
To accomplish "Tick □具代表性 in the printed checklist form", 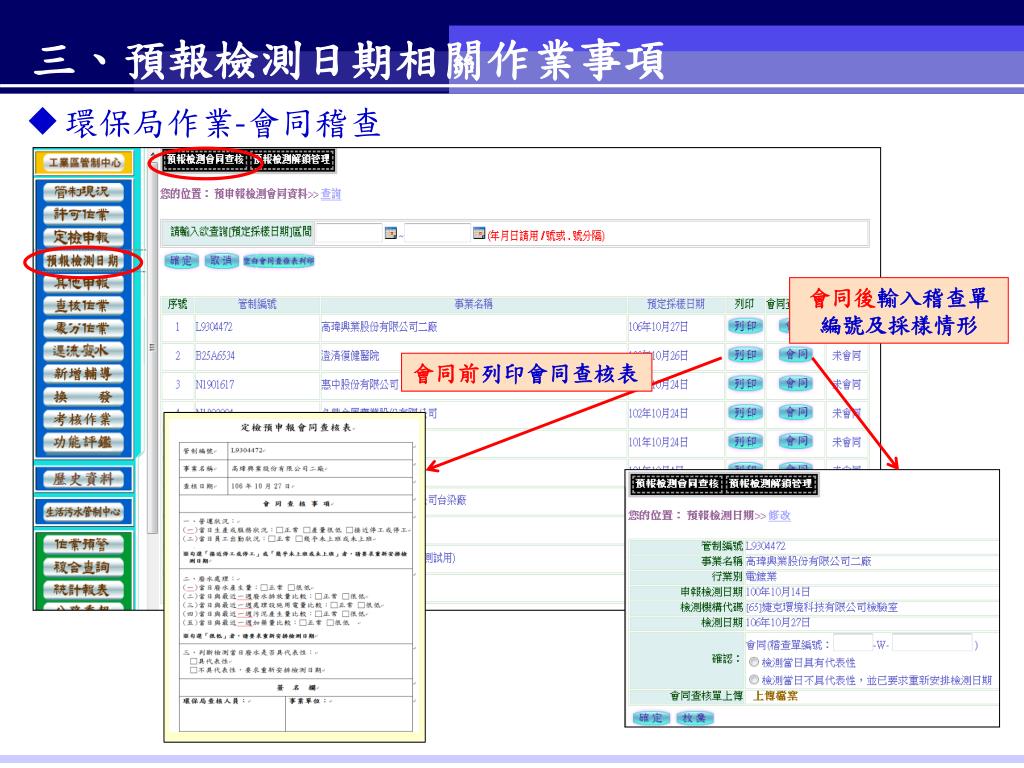I will pos(193,662).
